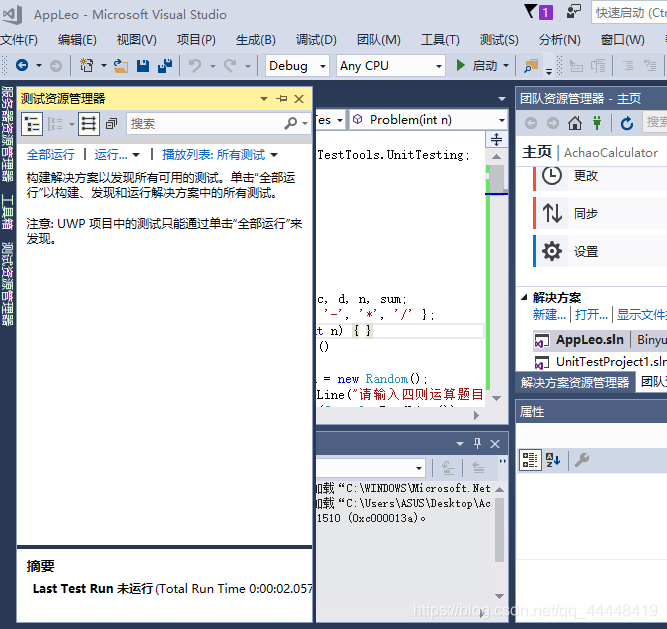Click the Test Explorer search field
This screenshot has height=629, width=667.
pos(205,124)
